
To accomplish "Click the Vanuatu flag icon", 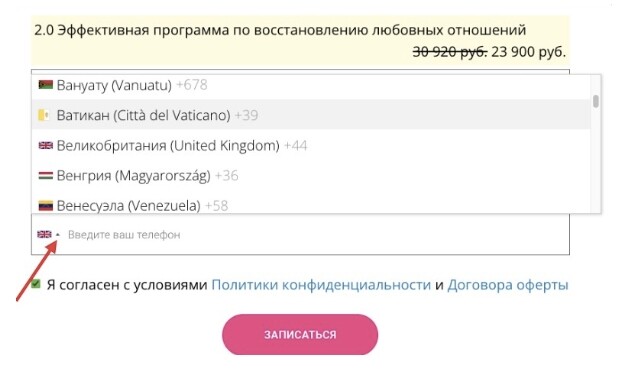I will tap(46, 85).
